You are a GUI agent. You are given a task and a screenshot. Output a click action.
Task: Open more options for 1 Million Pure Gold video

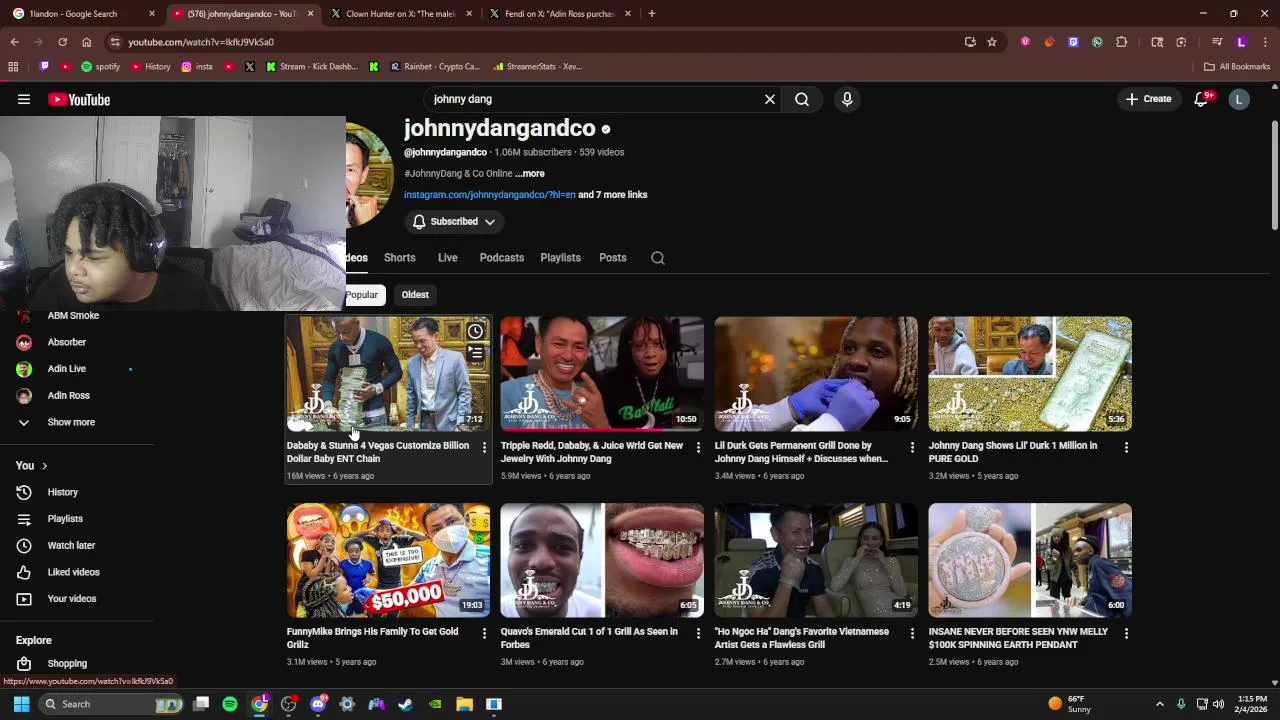pyautogui.click(x=1126, y=447)
